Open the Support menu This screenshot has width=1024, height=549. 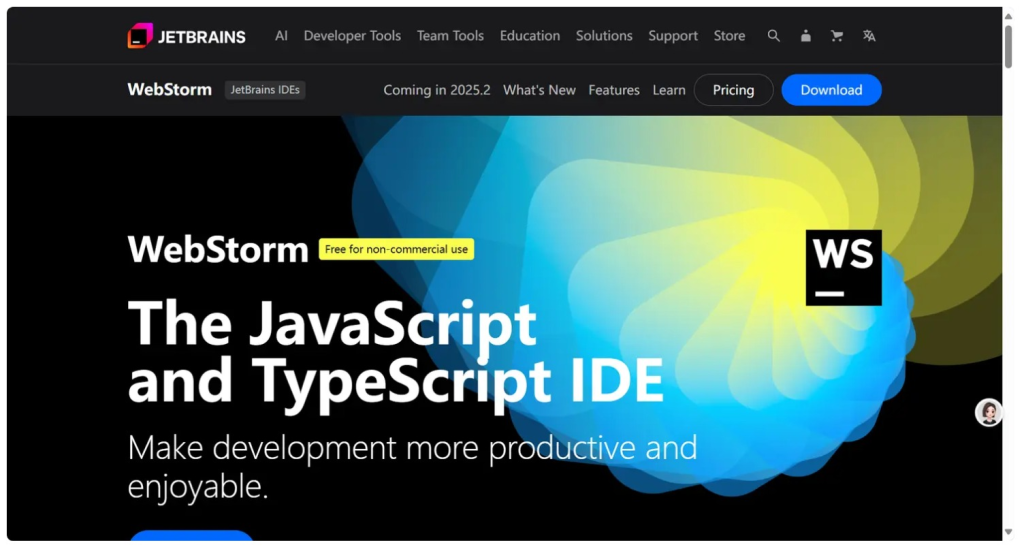(673, 36)
